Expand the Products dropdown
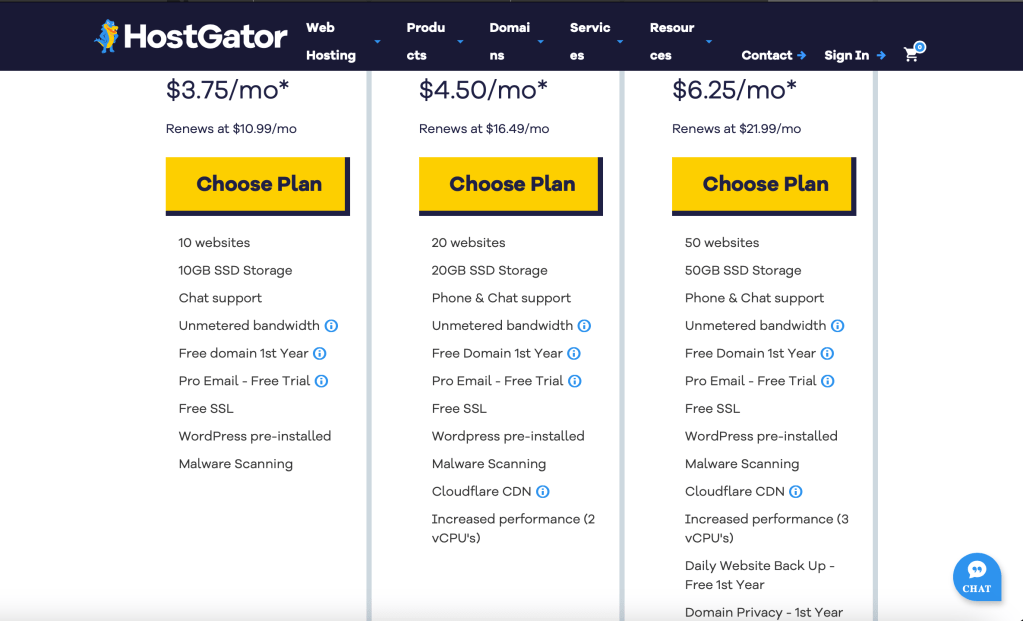 (x=434, y=41)
